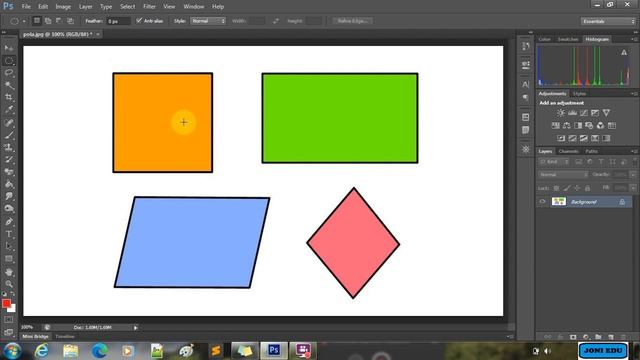Switch to the Paths tab
640x360 pixels.
click(591, 151)
